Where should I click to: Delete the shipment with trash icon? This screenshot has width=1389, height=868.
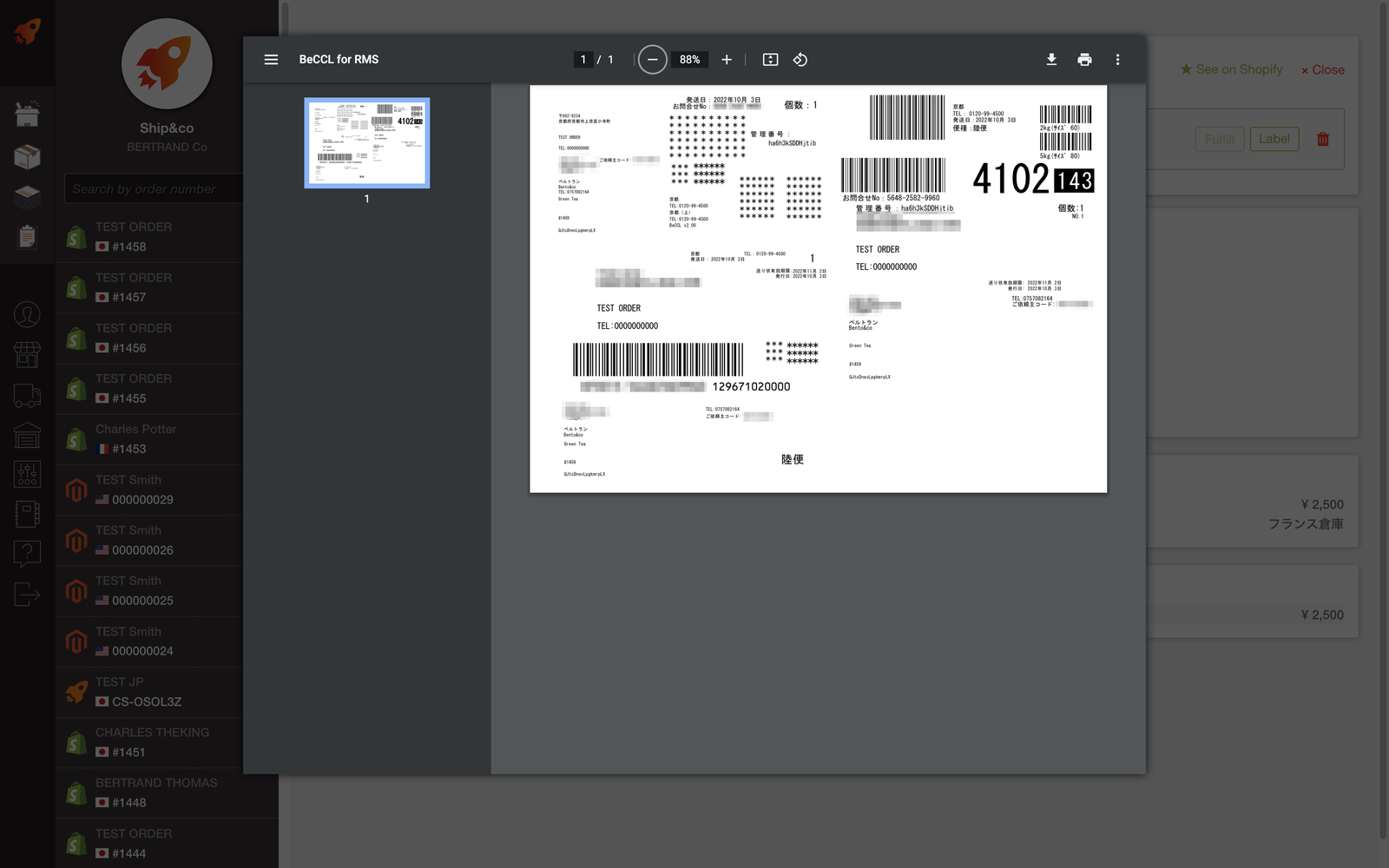[x=1322, y=139]
